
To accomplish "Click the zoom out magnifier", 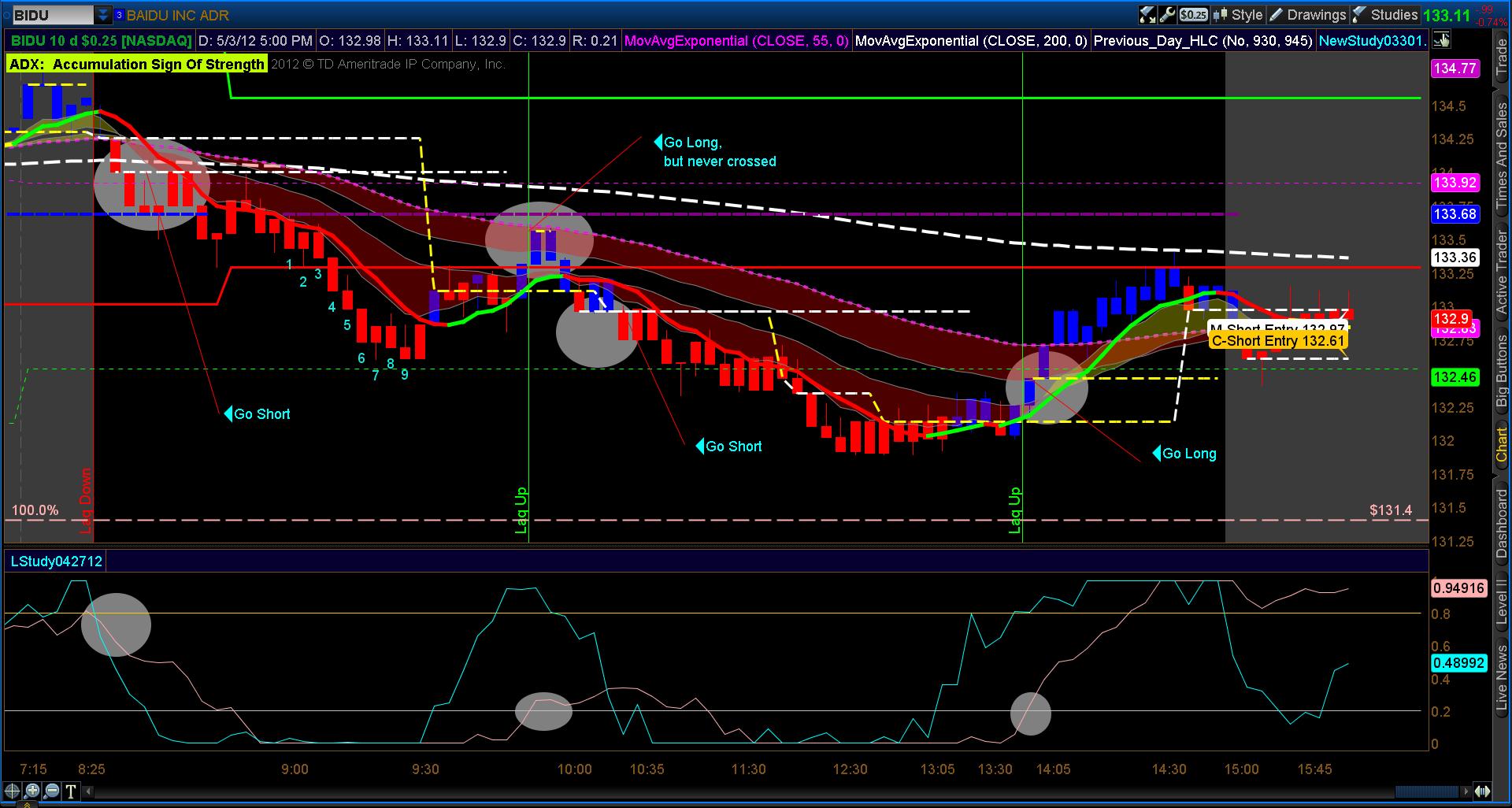I will point(52,791).
